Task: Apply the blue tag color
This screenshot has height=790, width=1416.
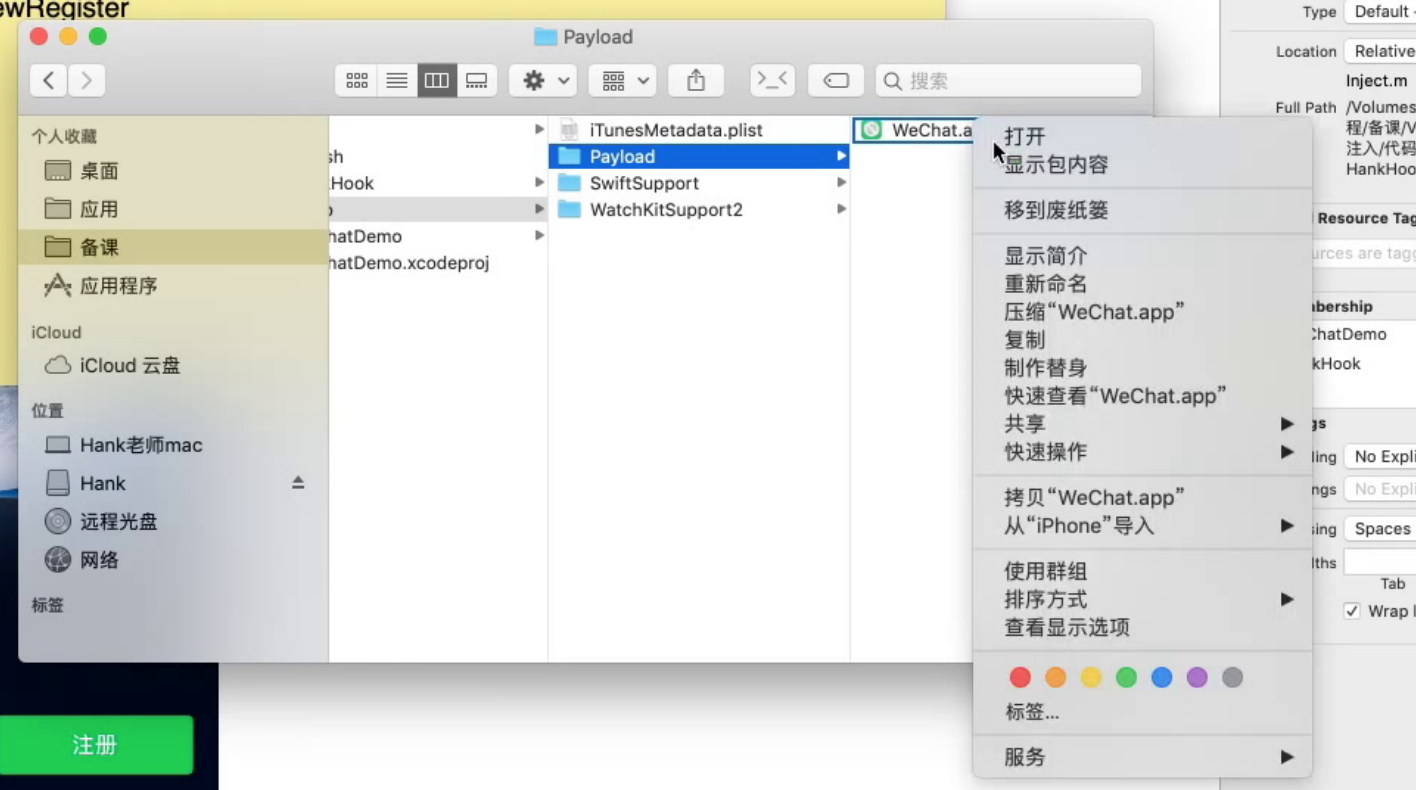Action: [1161, 678]
